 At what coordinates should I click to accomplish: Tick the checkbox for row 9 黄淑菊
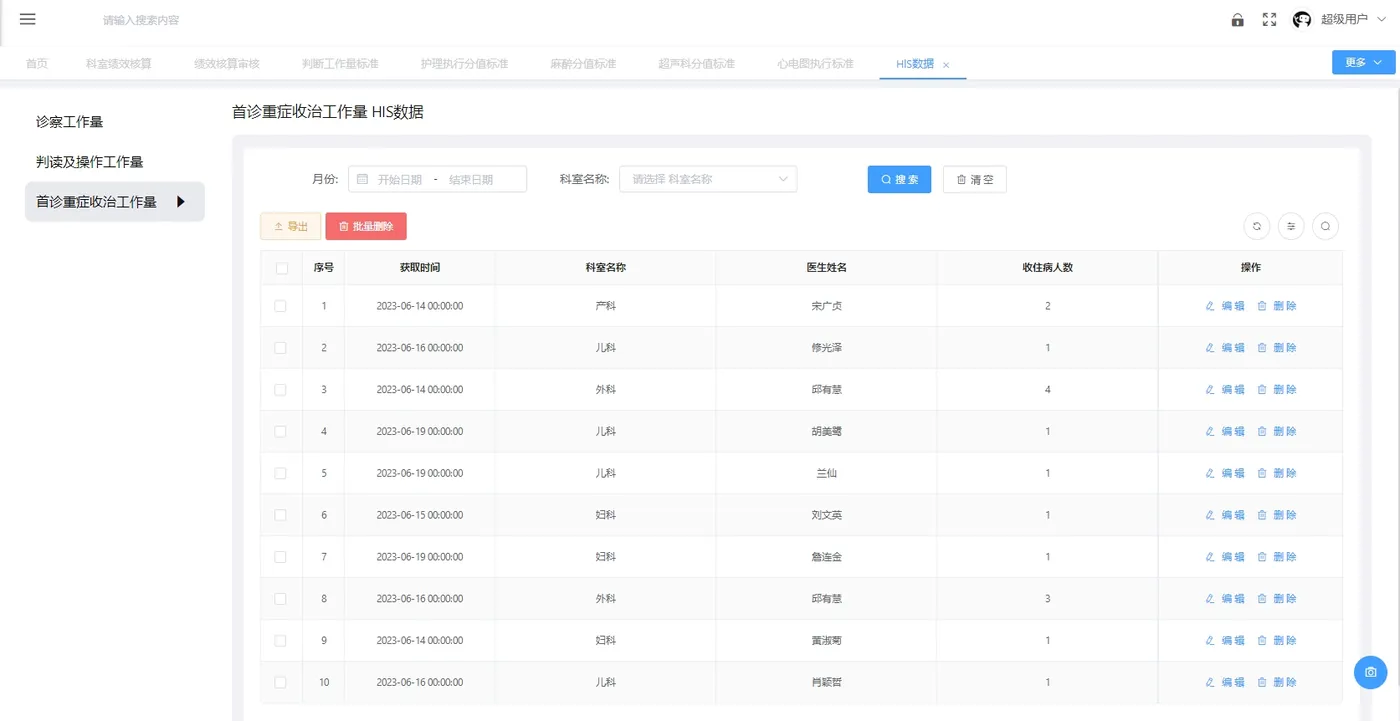280,641
